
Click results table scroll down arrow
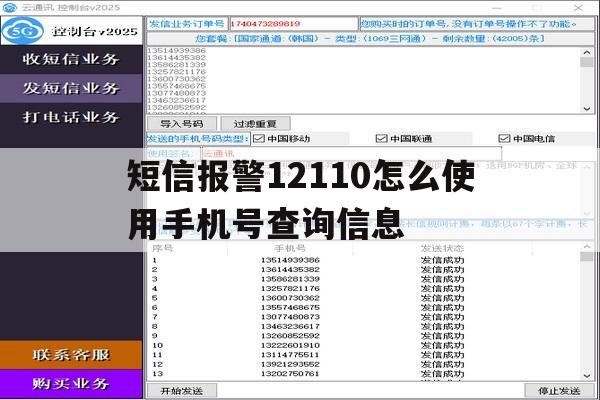point(587,376)
